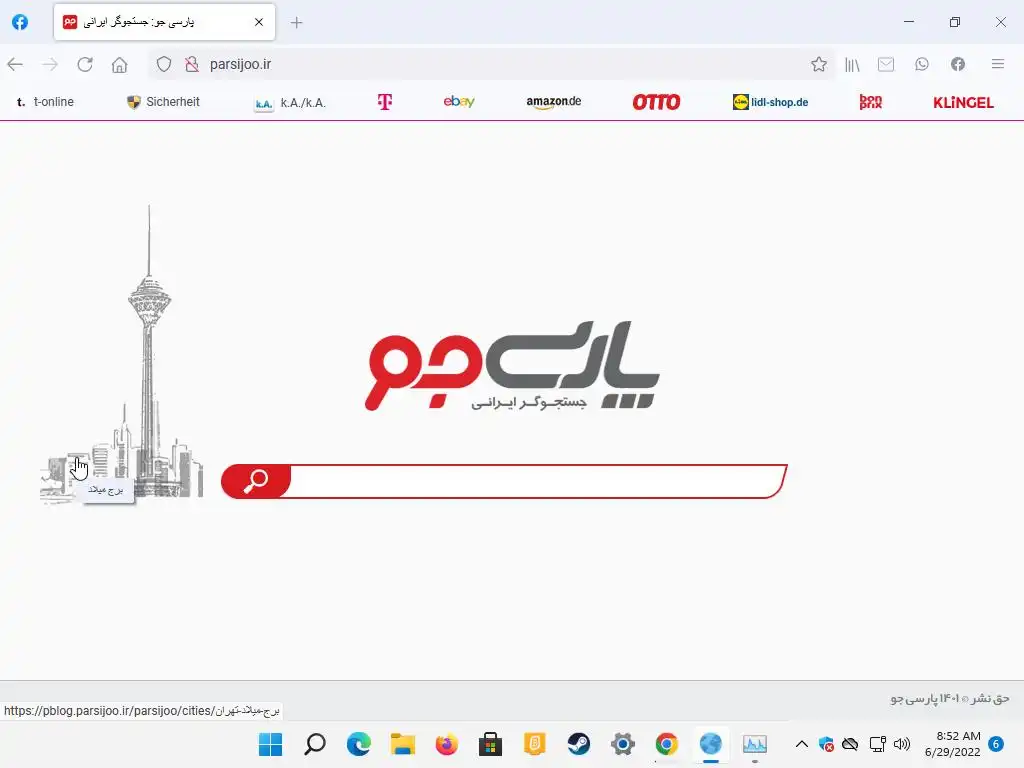
Task: Open a new tab with plus button
Action: [296, 22]
